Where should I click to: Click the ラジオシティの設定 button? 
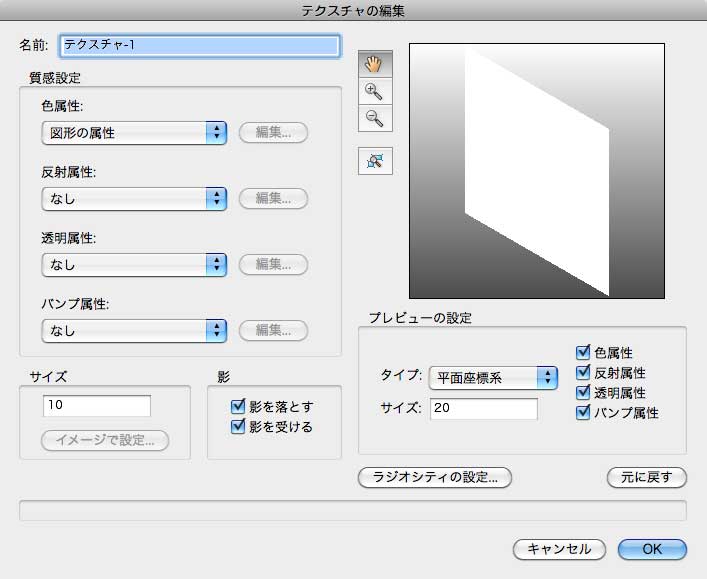pos(434,478)
